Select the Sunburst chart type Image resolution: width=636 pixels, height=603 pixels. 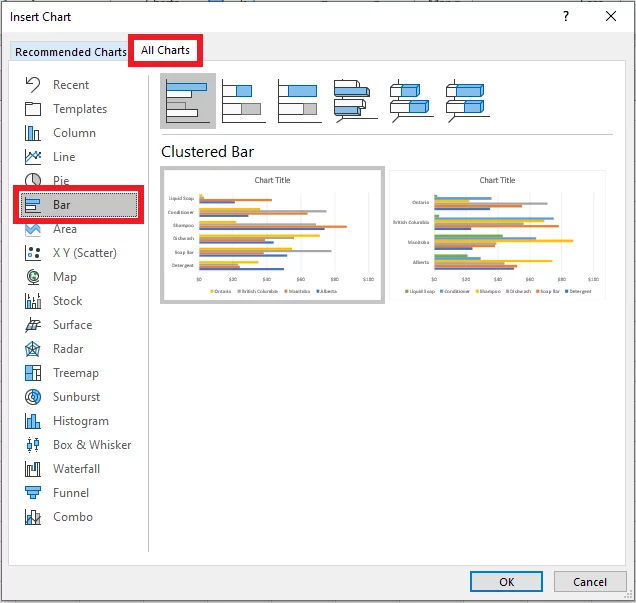click(x=76, y=397)
